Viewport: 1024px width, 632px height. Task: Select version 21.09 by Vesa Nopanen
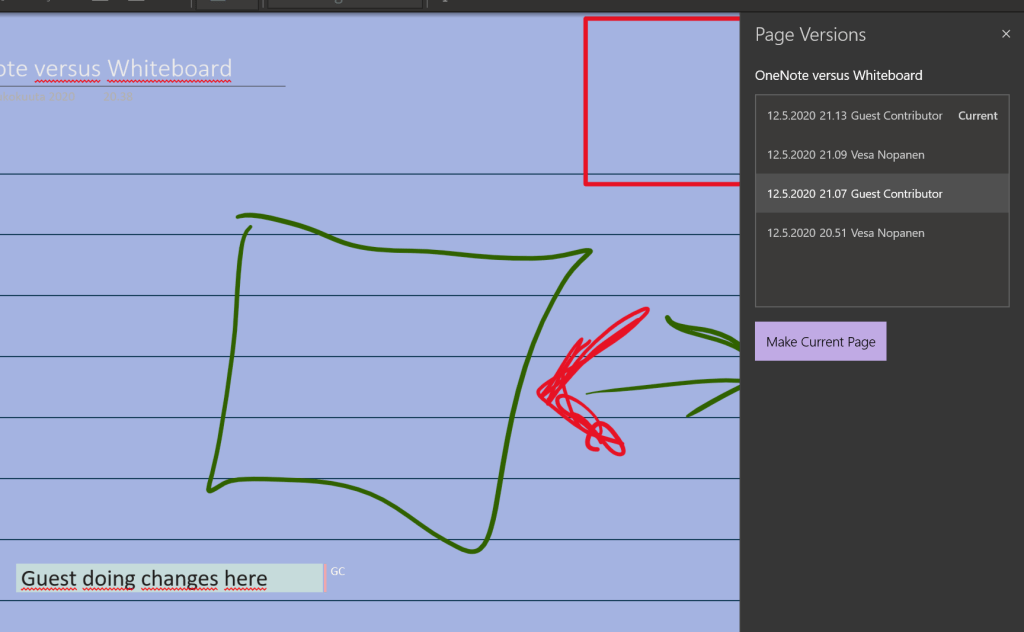[x=845, y=155]
